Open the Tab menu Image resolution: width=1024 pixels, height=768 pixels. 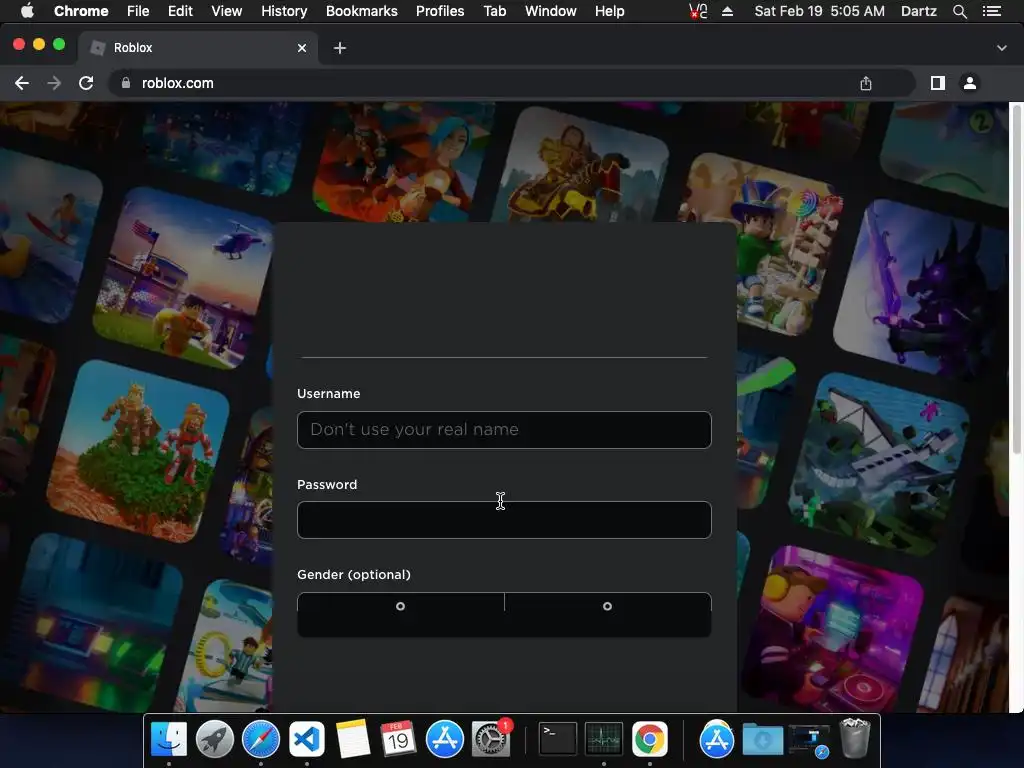coord(495,11)
